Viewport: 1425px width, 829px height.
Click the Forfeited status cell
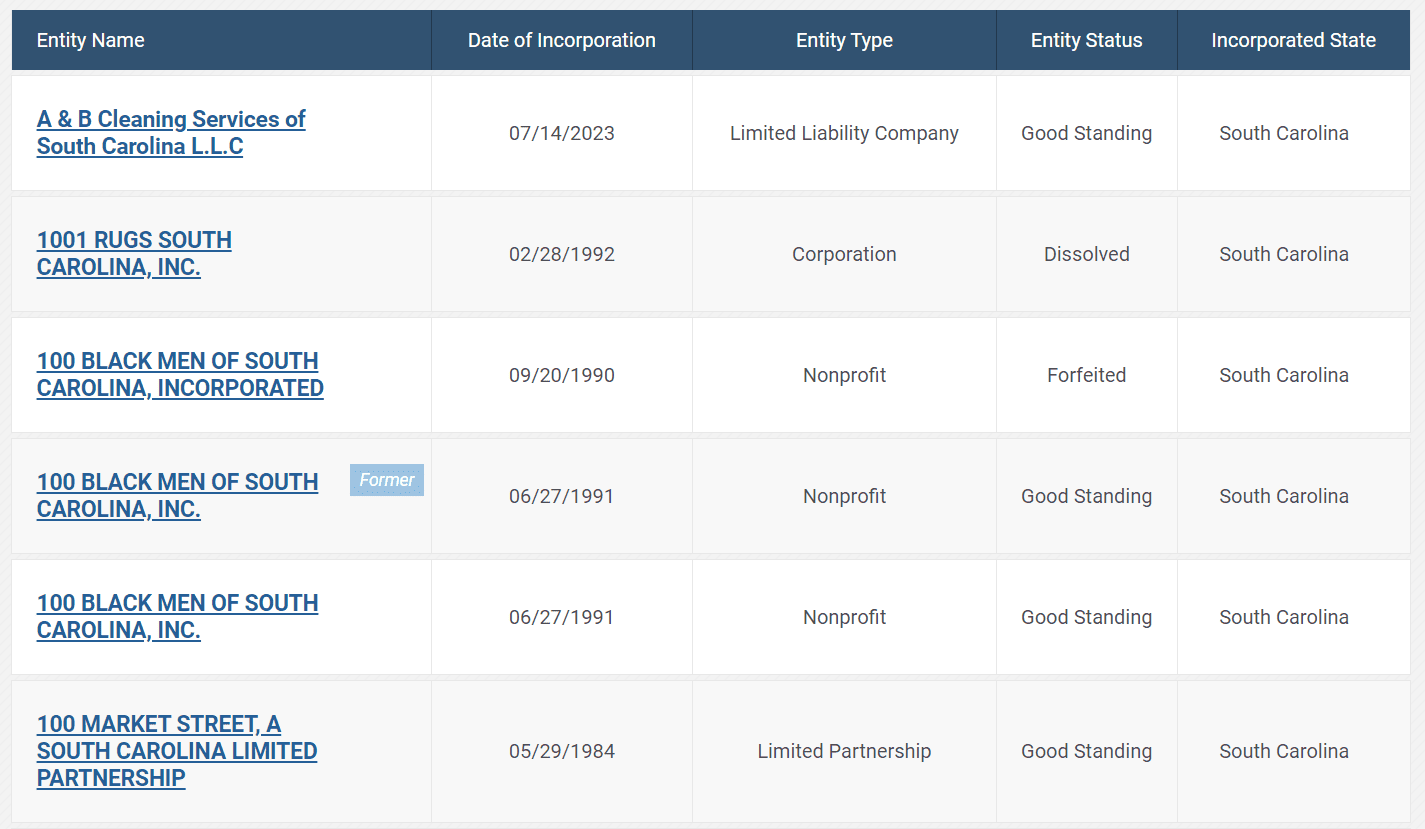tap(1086, 375)
